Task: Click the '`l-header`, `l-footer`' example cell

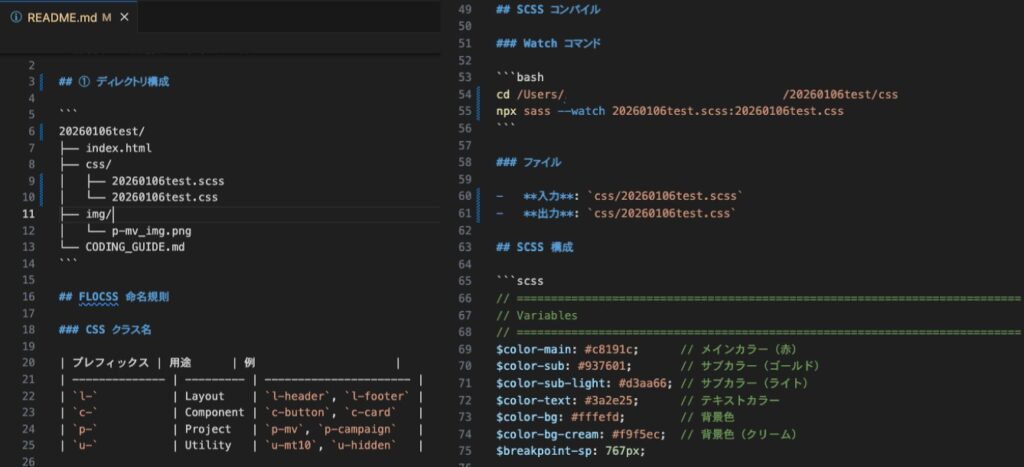Action: [337, 396]
